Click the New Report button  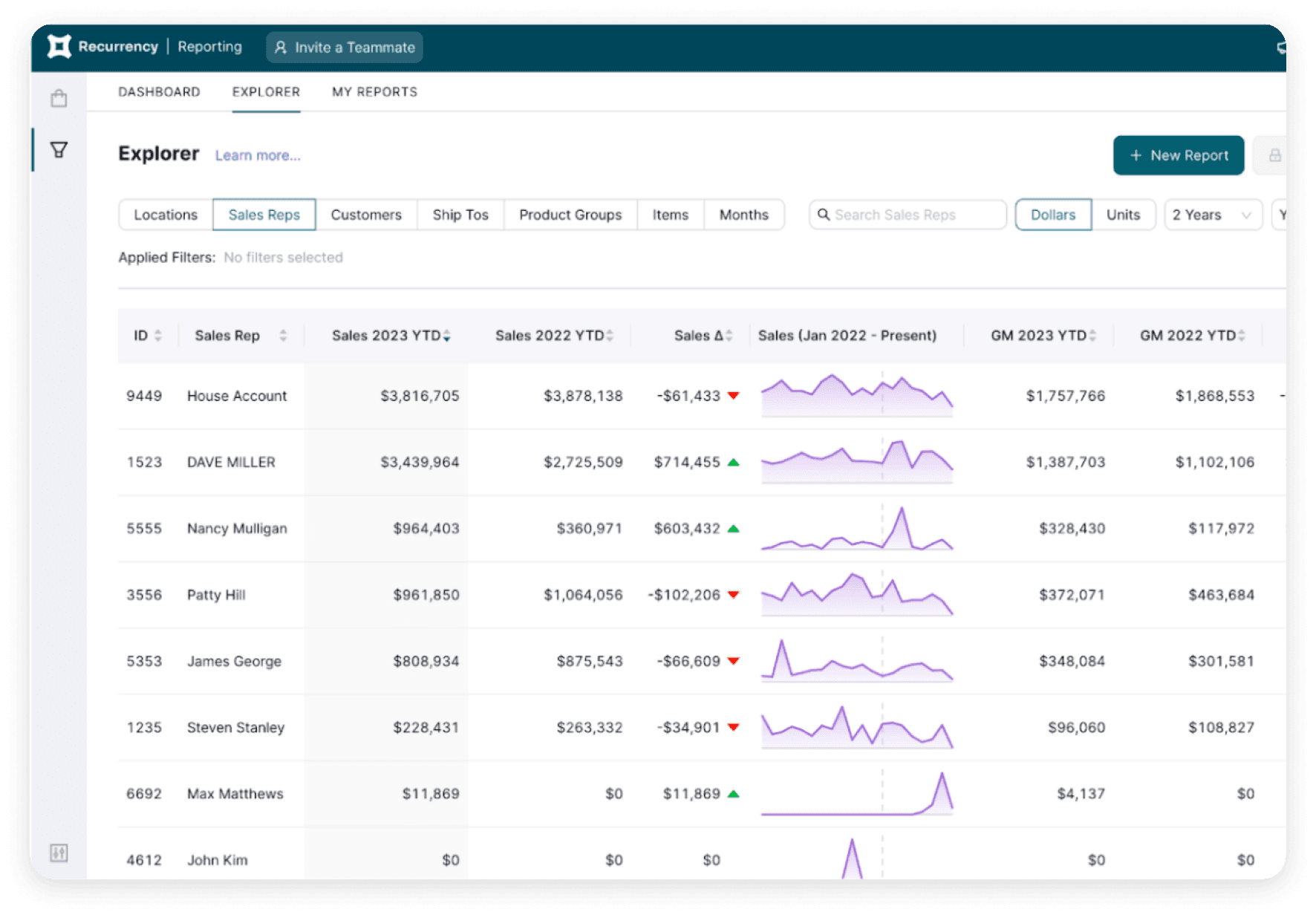coord(1178,156)
